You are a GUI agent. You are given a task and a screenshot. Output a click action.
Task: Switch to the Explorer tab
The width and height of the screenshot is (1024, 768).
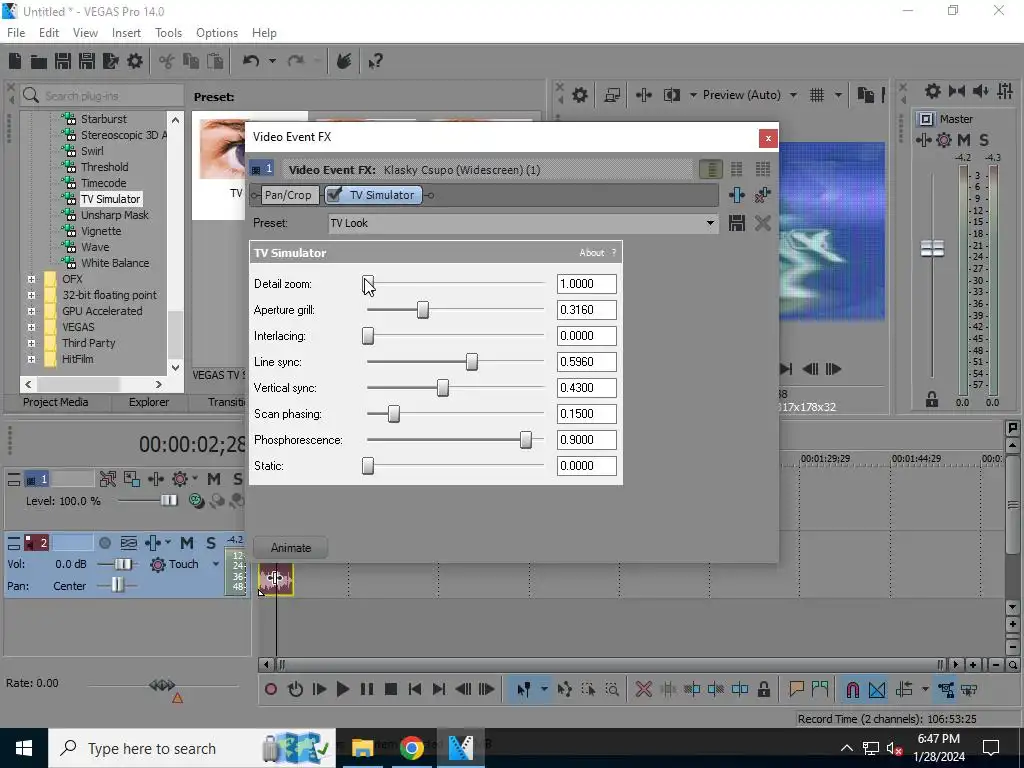coord(149,402)
